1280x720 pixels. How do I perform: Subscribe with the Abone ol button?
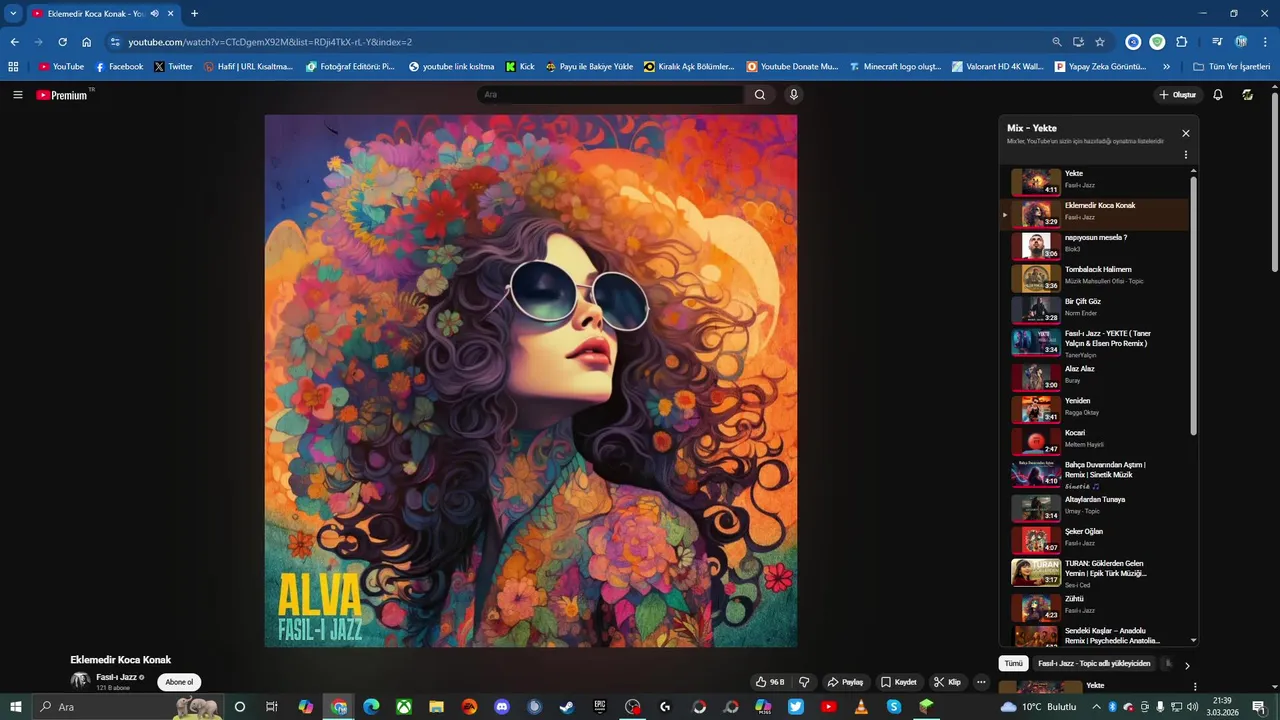pos(179,682)
